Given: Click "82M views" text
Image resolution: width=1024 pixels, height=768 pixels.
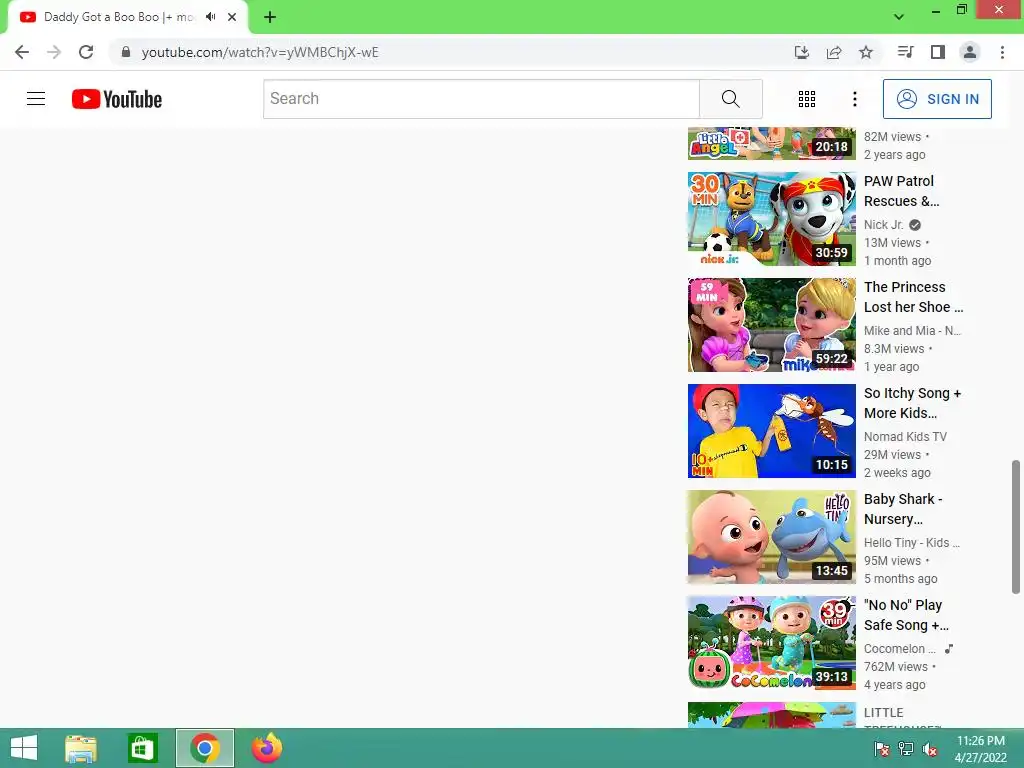Looking at the screenshot, I should tap(892, 136).
